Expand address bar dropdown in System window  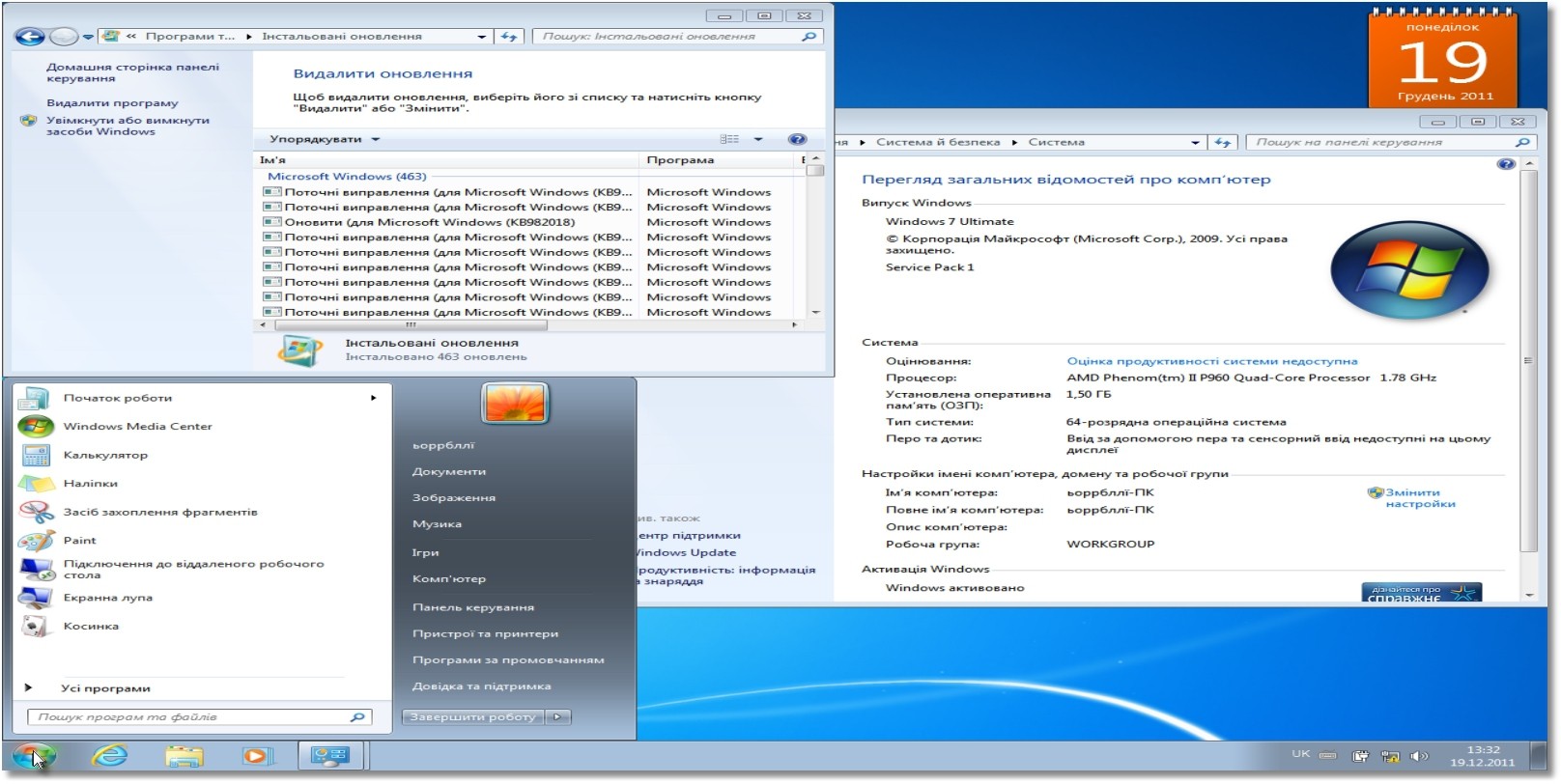1195,142
